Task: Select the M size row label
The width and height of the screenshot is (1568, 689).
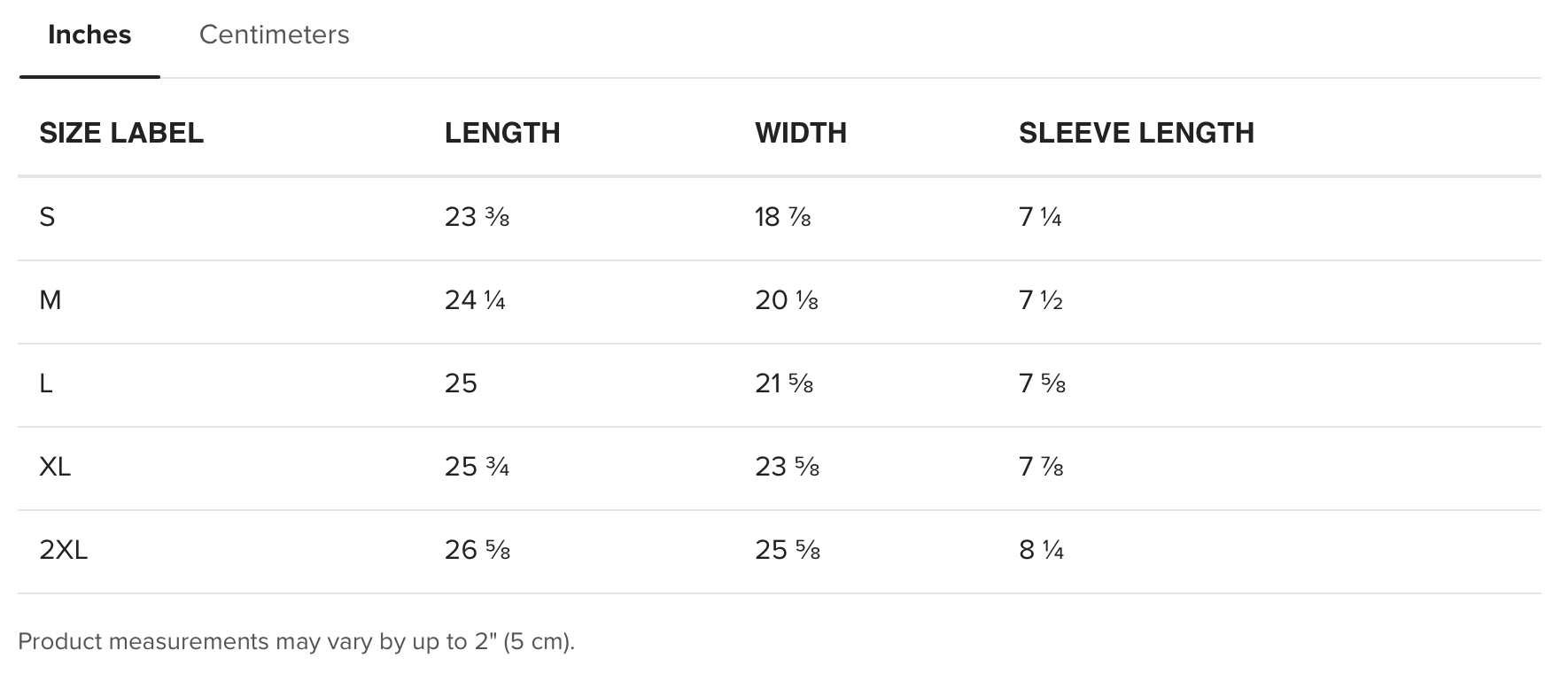Action: [50, 300]
